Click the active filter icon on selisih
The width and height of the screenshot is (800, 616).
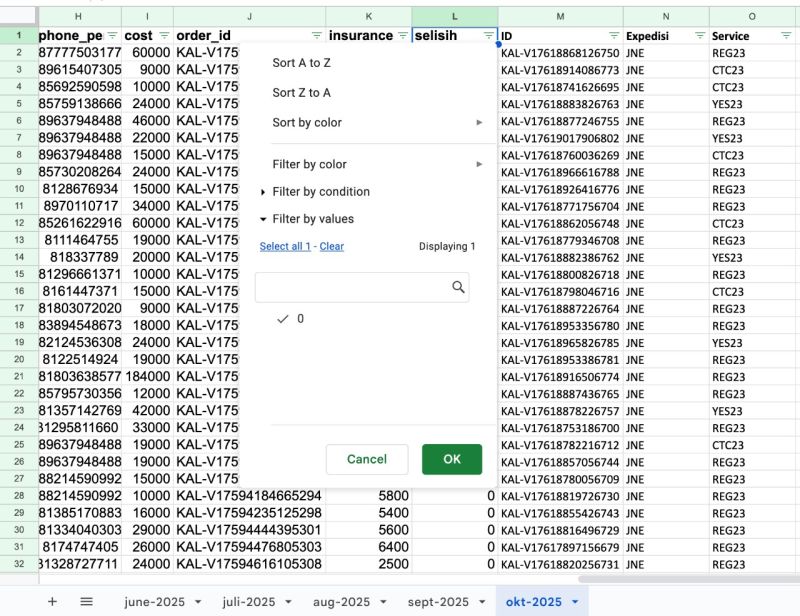click(x=488, y=35)
